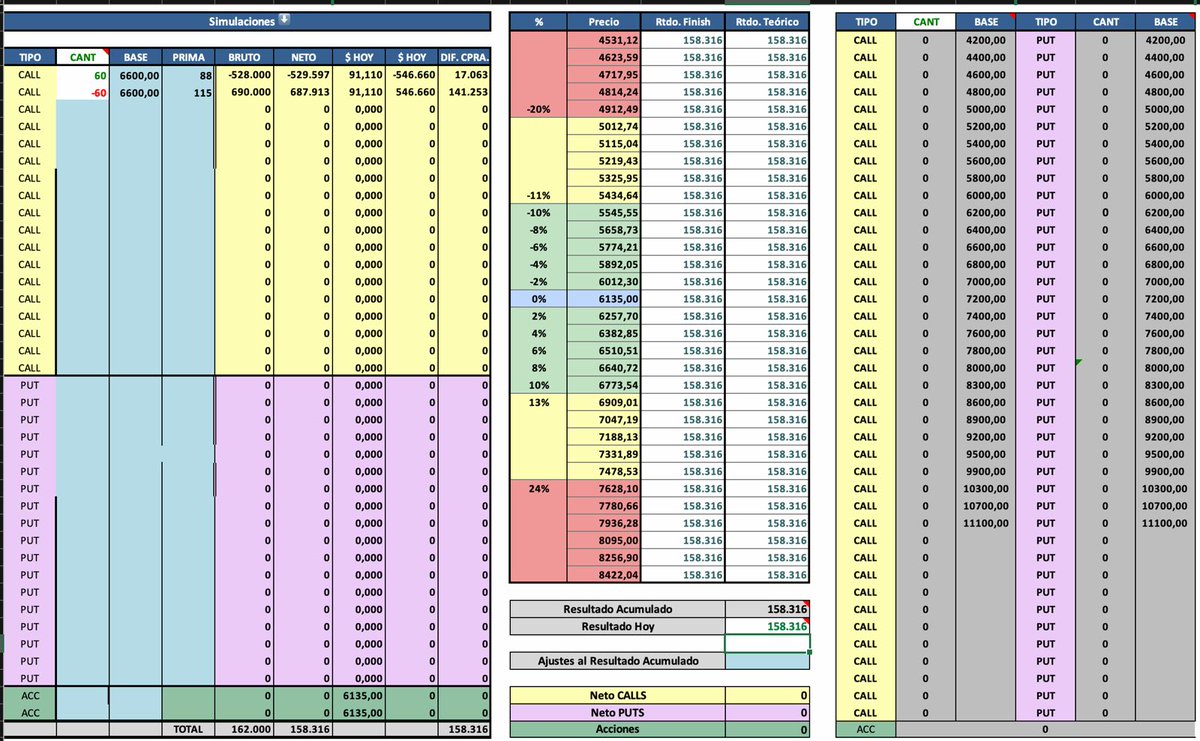
Task: Click the Precio cell 4531,12
Action: click(x=604, y=40)
